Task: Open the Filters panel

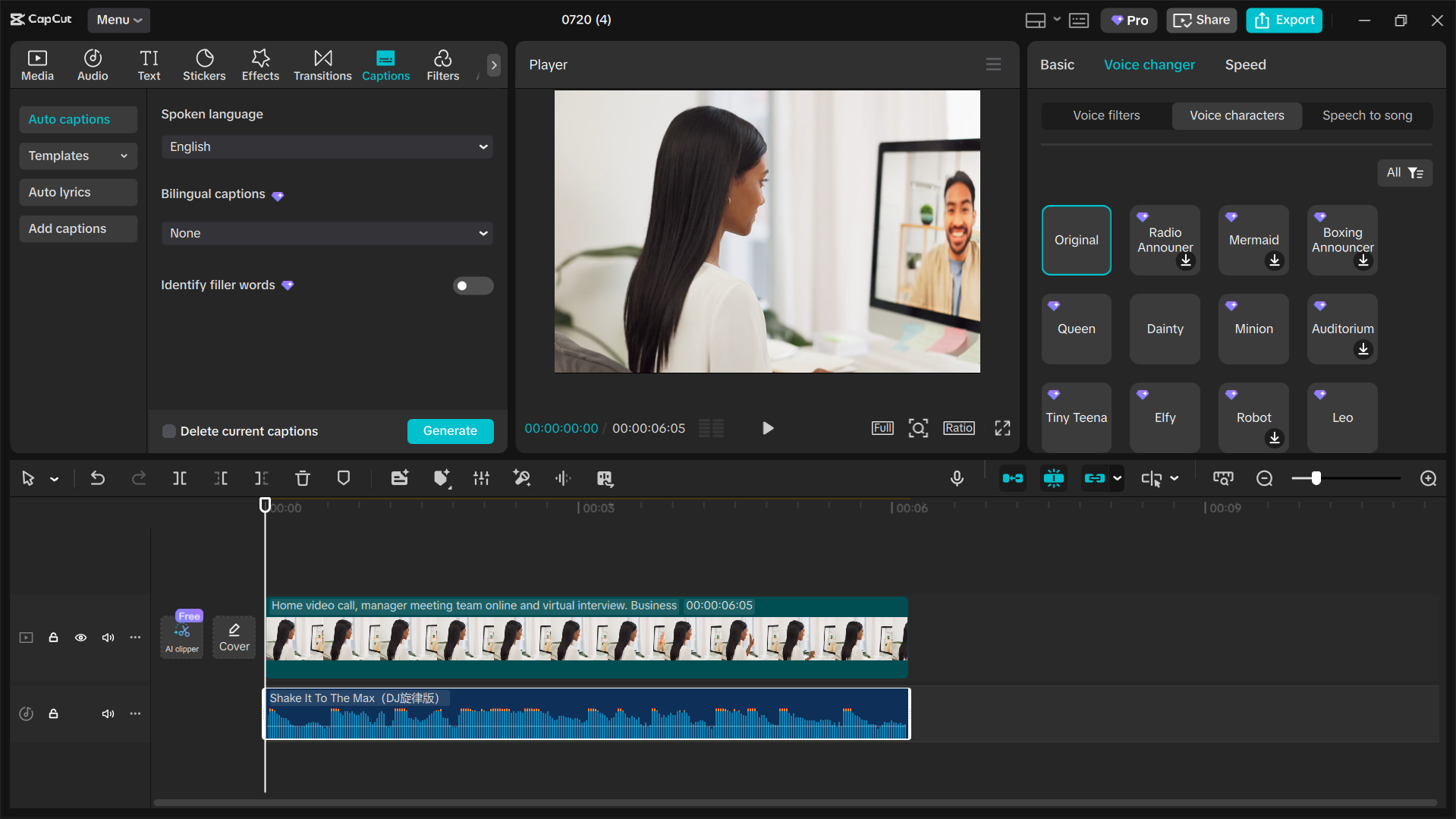Action: click(x=442, y=65)
